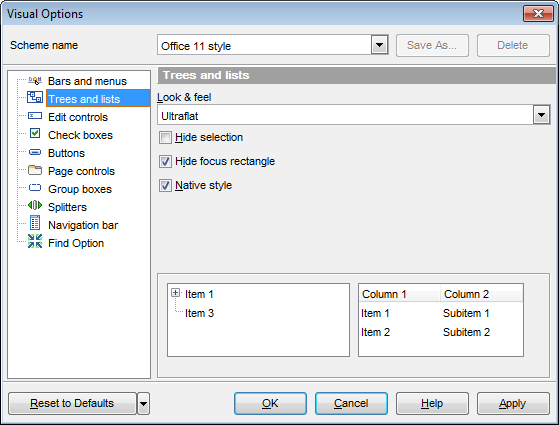This screenshot has height=425, width=559.
Task: Go to Check boxes settings
Action: 80,135
